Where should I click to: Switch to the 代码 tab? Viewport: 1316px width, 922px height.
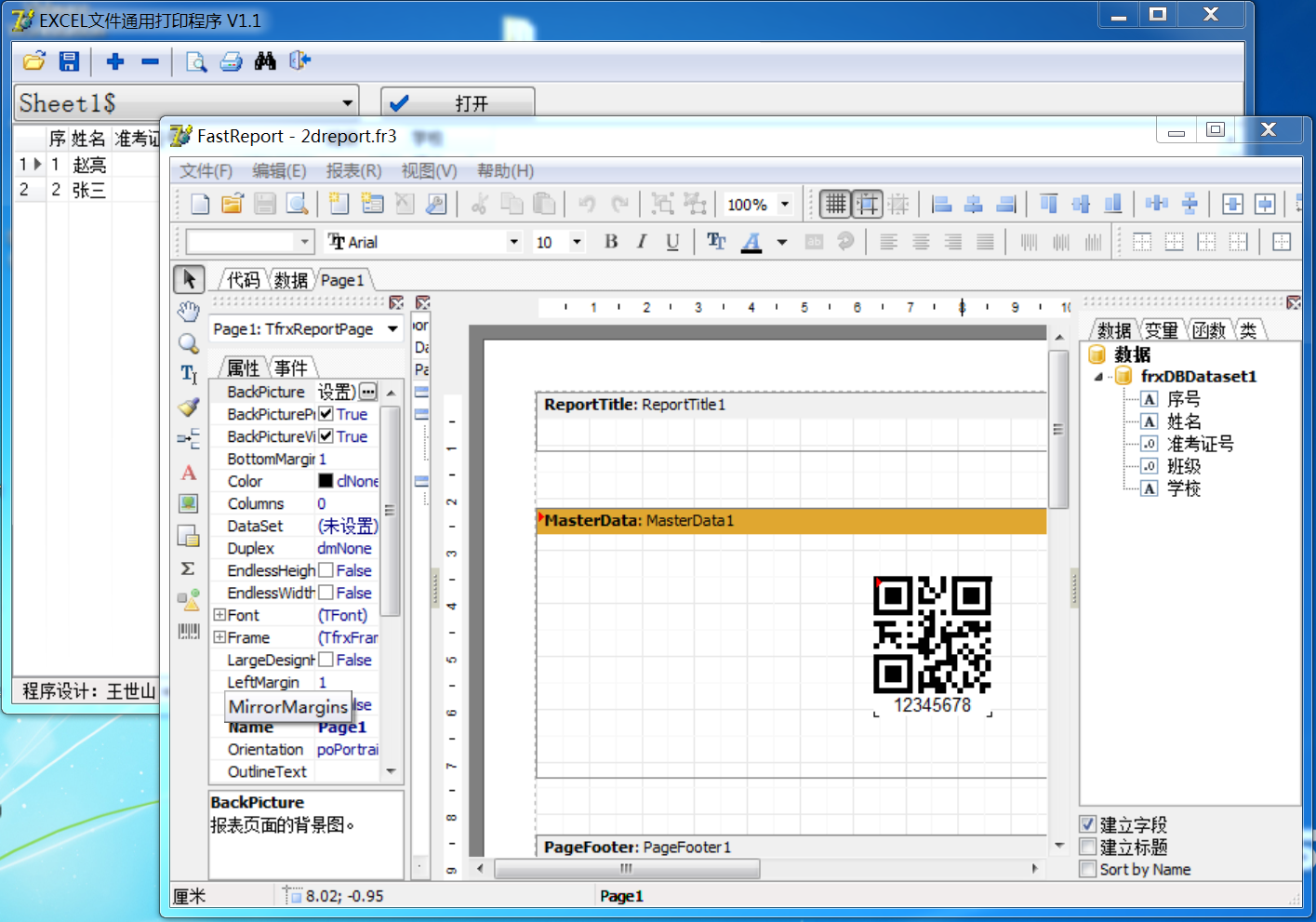click(x=244, y=280)
